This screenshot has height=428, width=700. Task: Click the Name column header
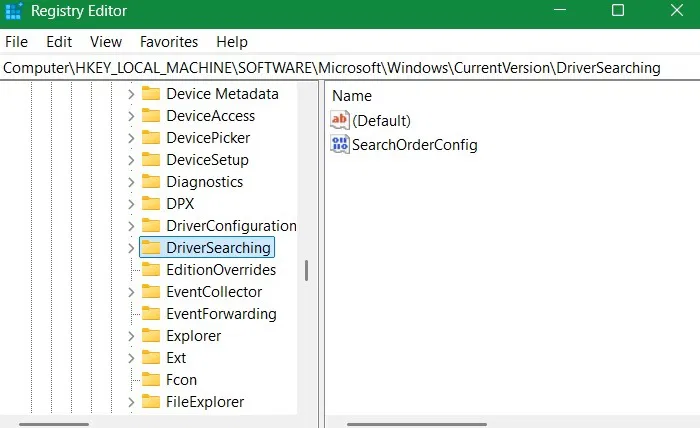coord(352,96)
